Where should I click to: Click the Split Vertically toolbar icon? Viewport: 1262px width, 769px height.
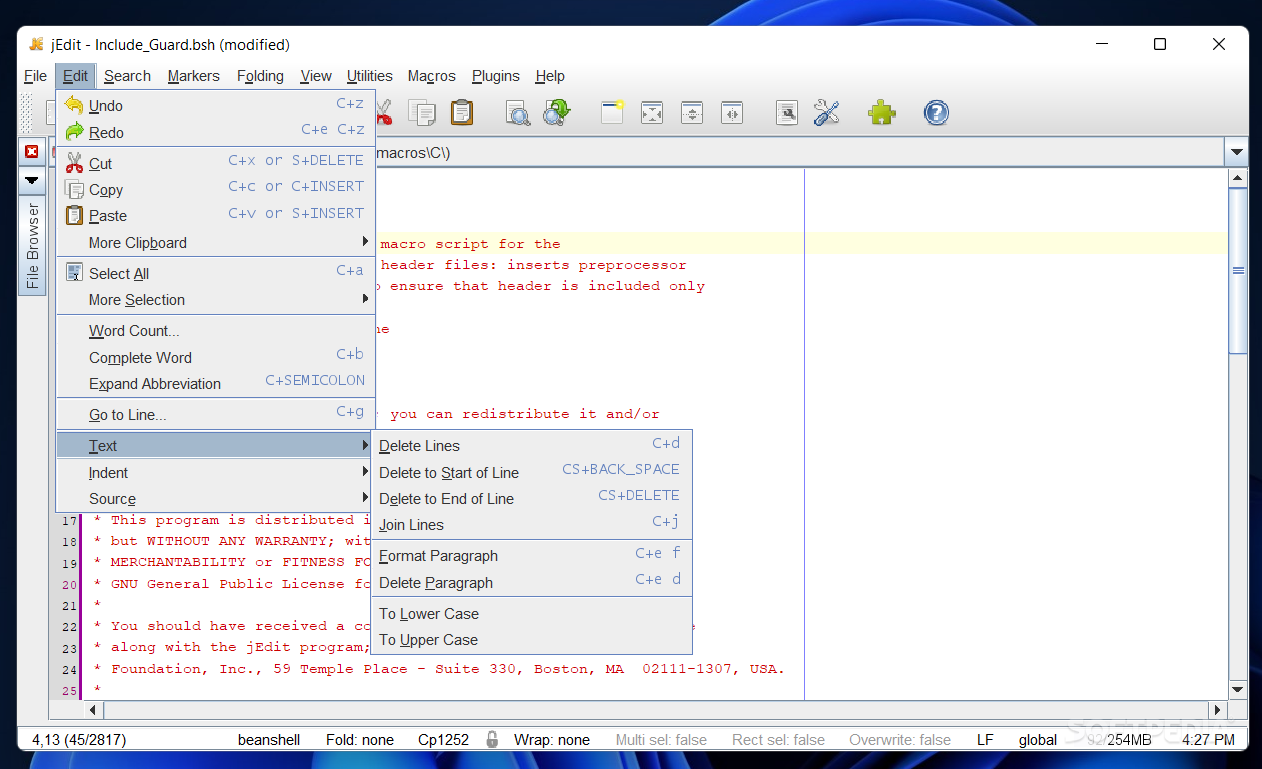coord(732,112)
